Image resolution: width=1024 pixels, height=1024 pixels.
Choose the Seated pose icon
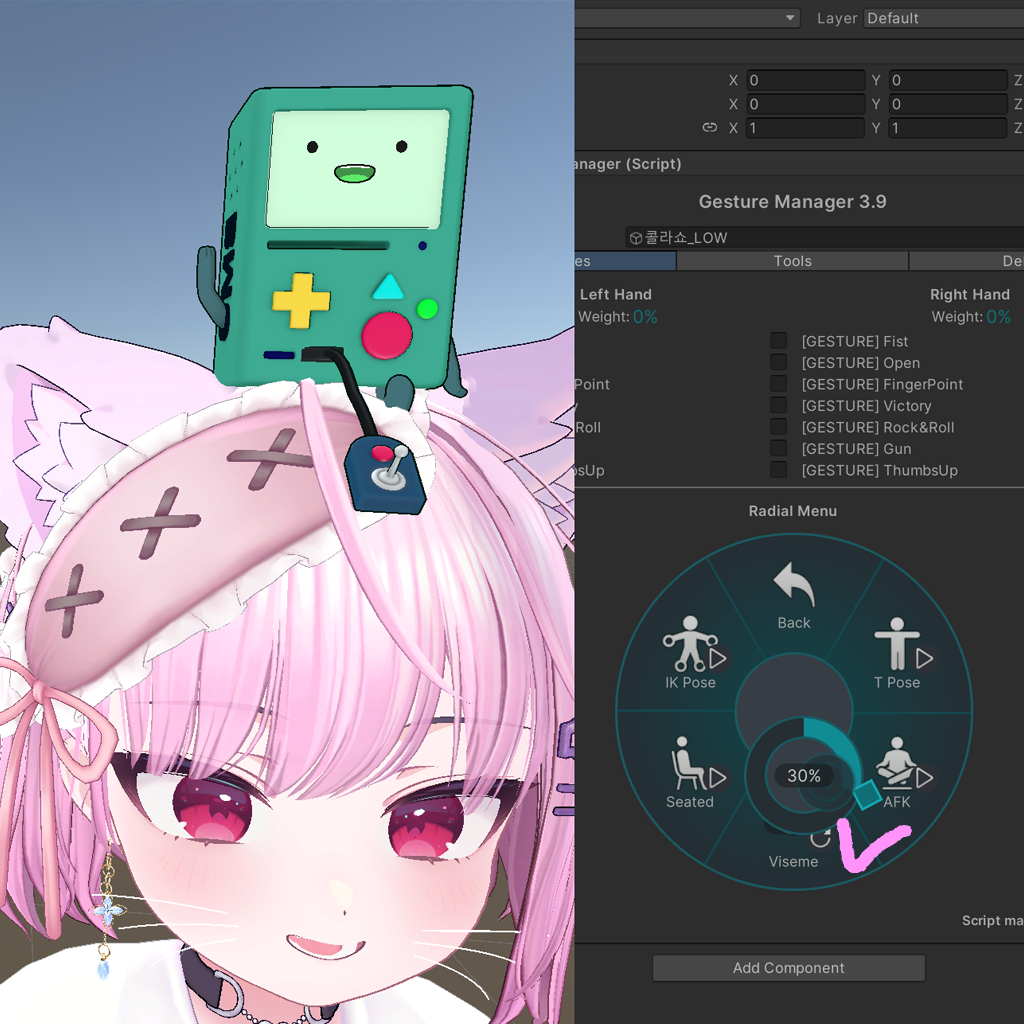pyautogui.click(x=688, y=763)
